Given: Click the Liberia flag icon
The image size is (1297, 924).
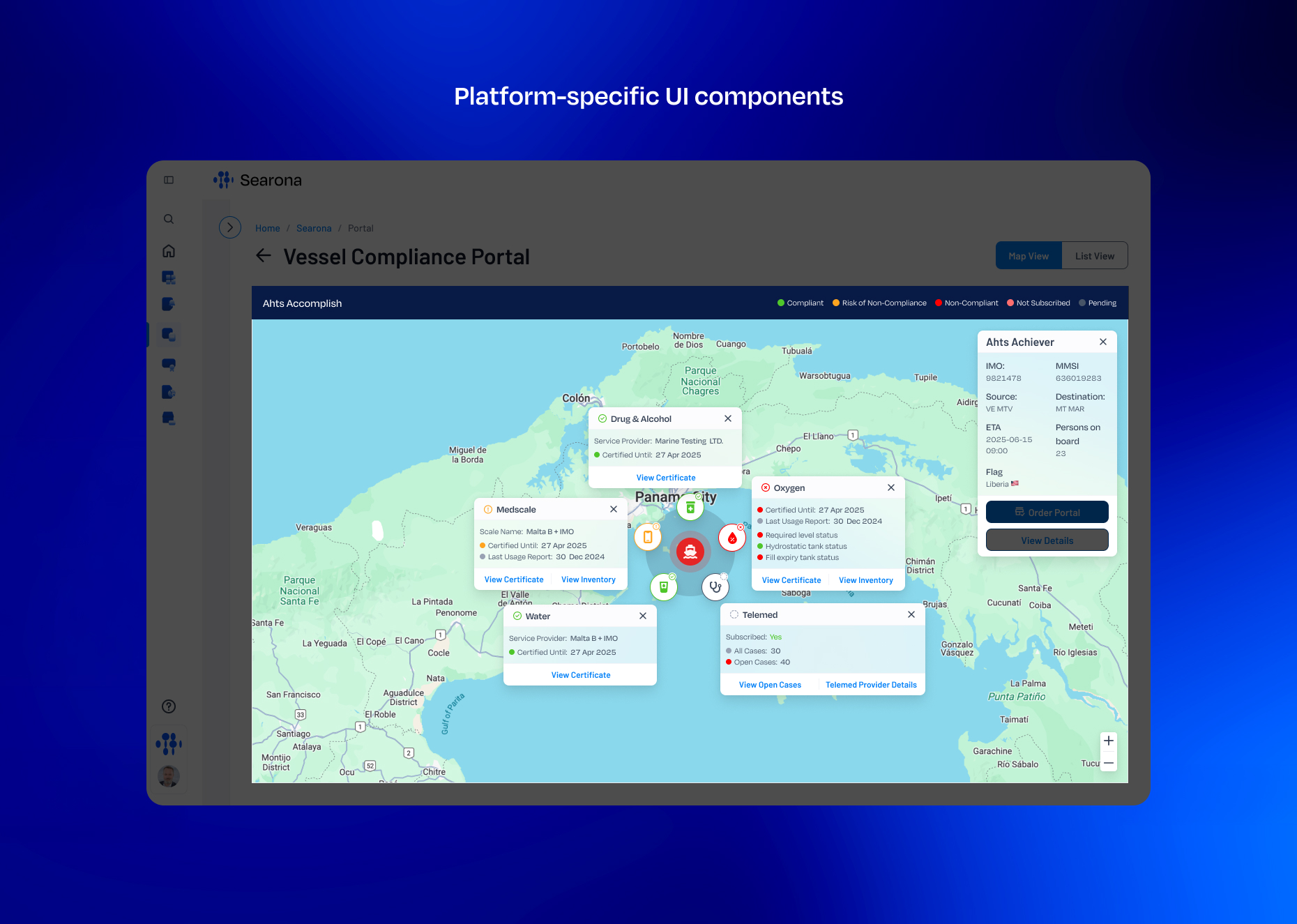Looking at the screenshot, I should click(x=1015, y=483).
